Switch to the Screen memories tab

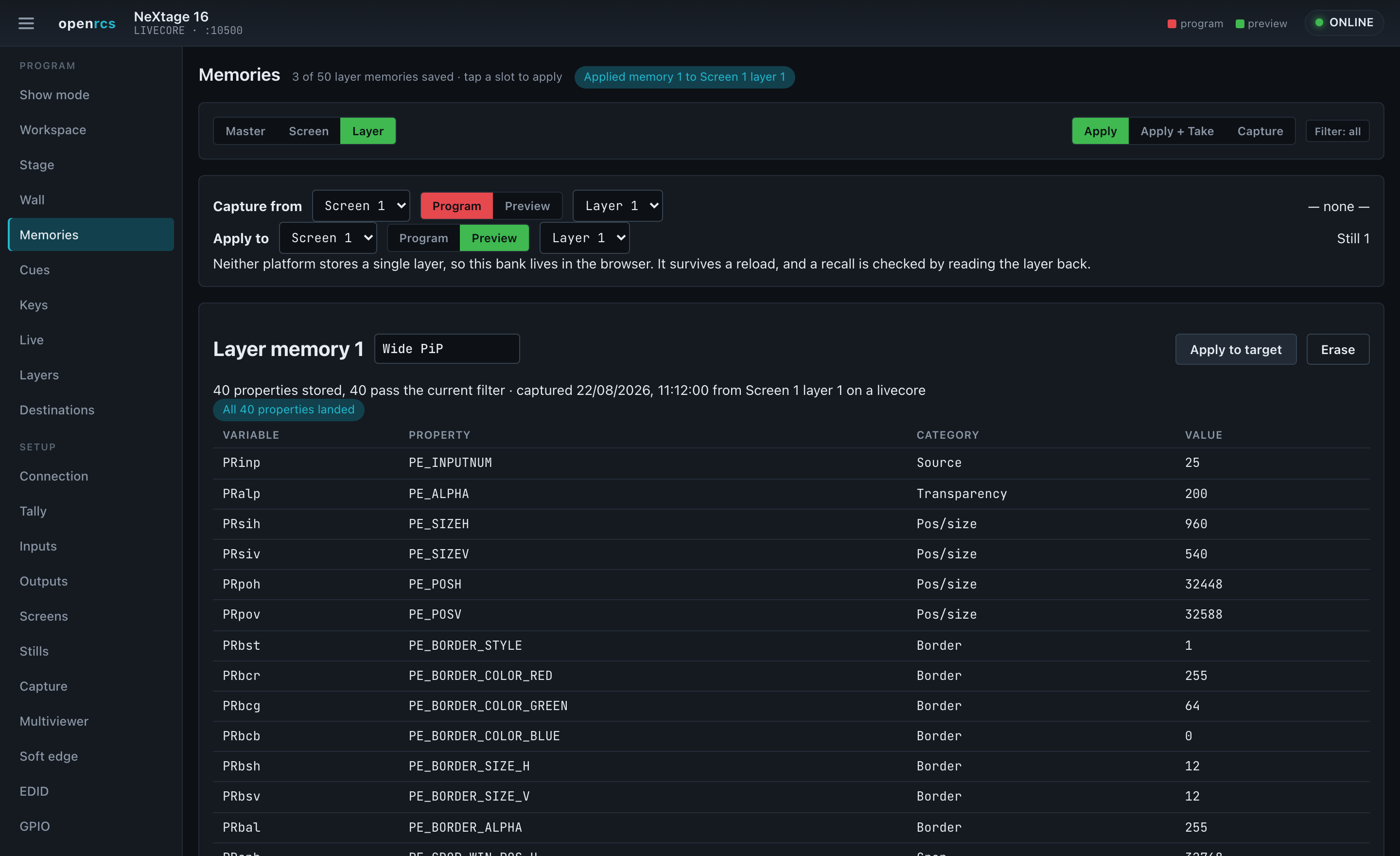point(309,131)
